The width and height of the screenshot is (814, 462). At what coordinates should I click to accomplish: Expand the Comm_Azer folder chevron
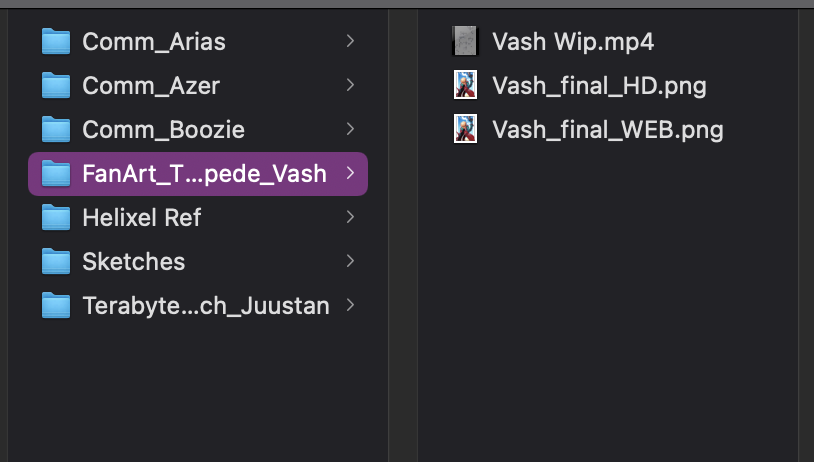click(350, 85)
